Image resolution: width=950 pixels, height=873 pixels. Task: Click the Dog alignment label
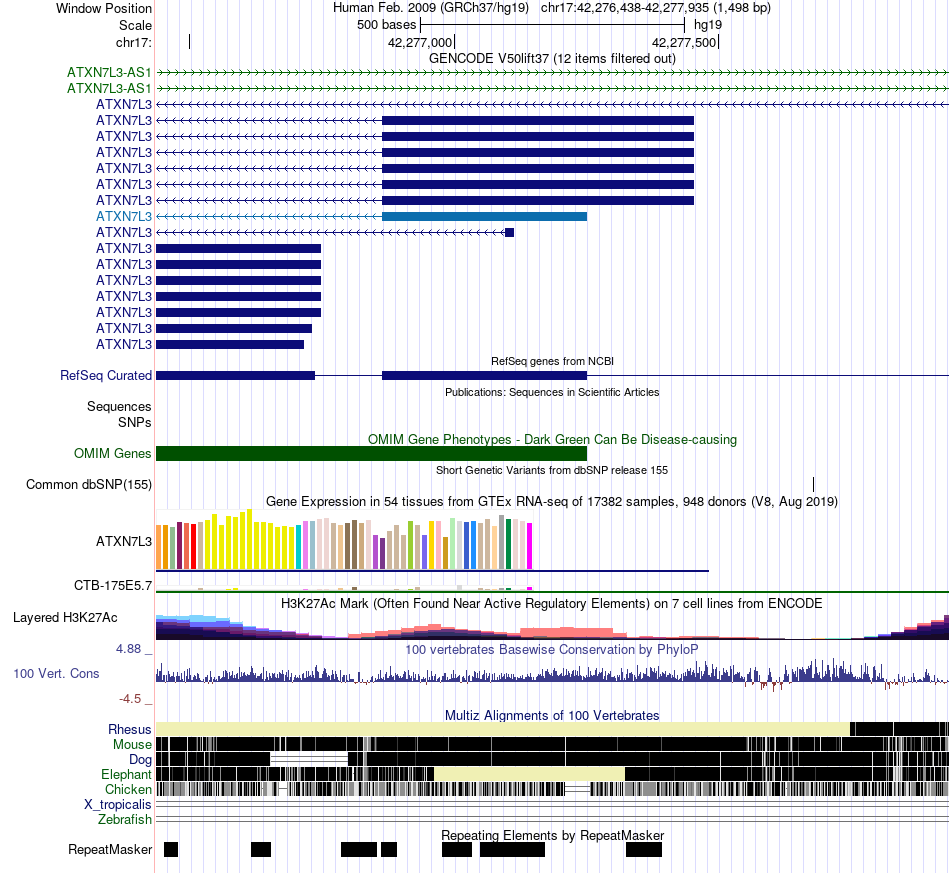point(140,760)
